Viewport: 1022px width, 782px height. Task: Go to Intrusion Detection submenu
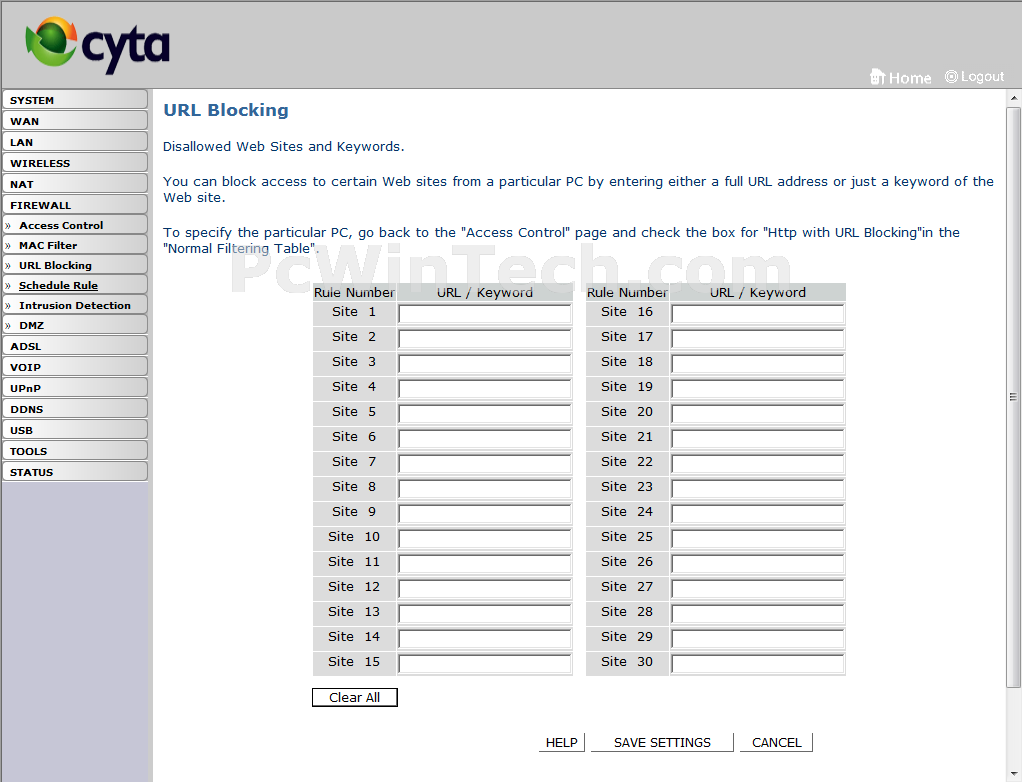pos(75,305)
